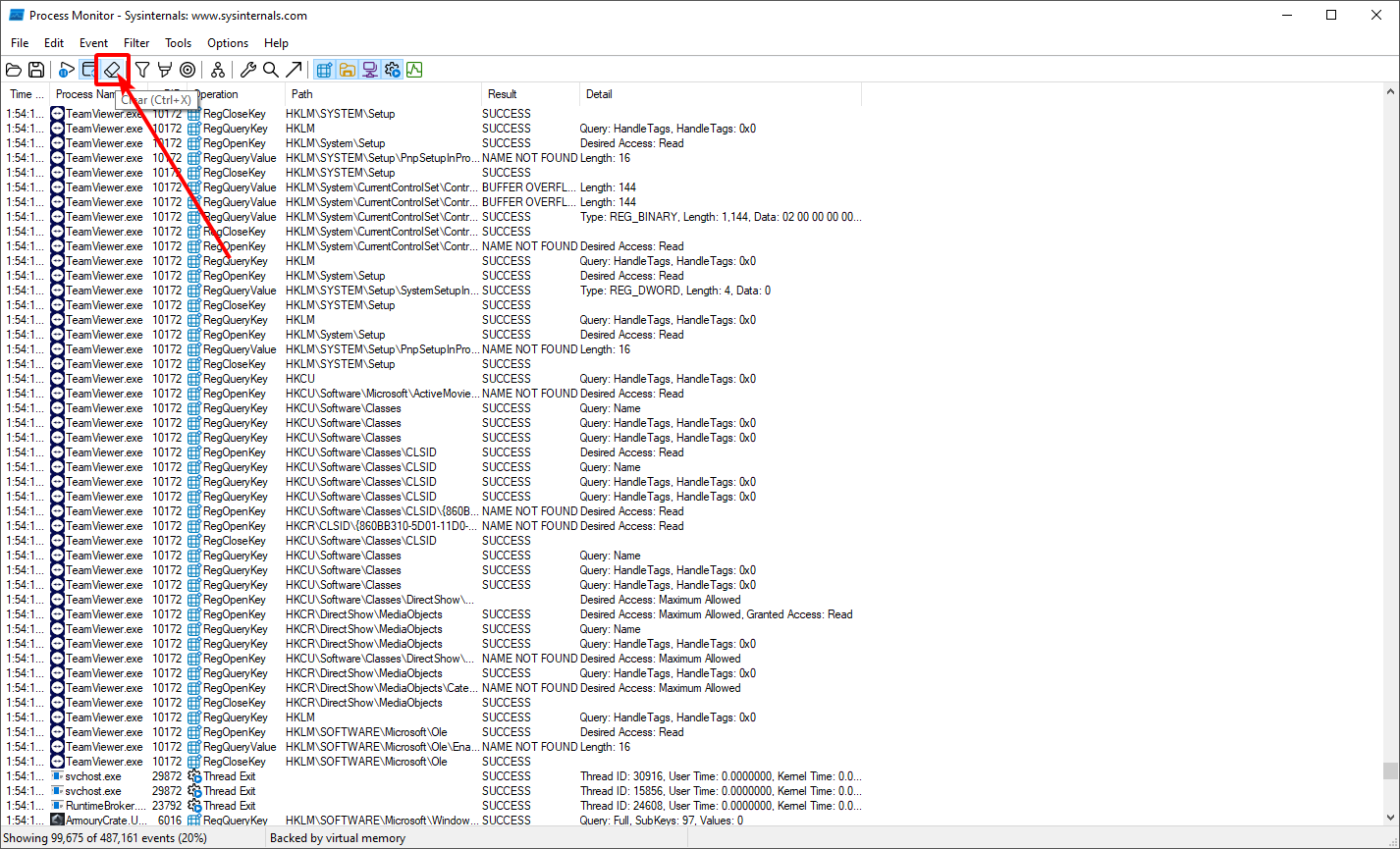Click the Path column header
Viewport: 1400px width, 849px height.
tap(383, 94)
